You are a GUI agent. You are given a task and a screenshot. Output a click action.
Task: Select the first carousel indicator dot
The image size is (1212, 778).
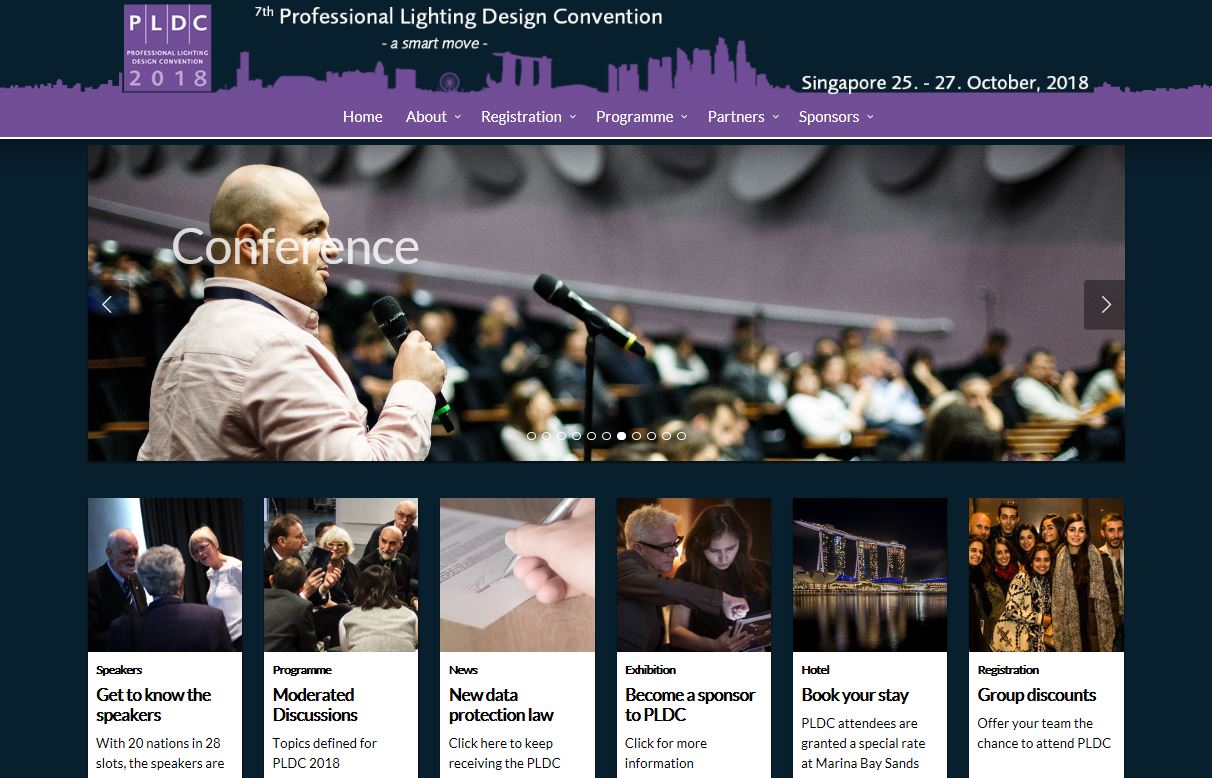point(532,436)
